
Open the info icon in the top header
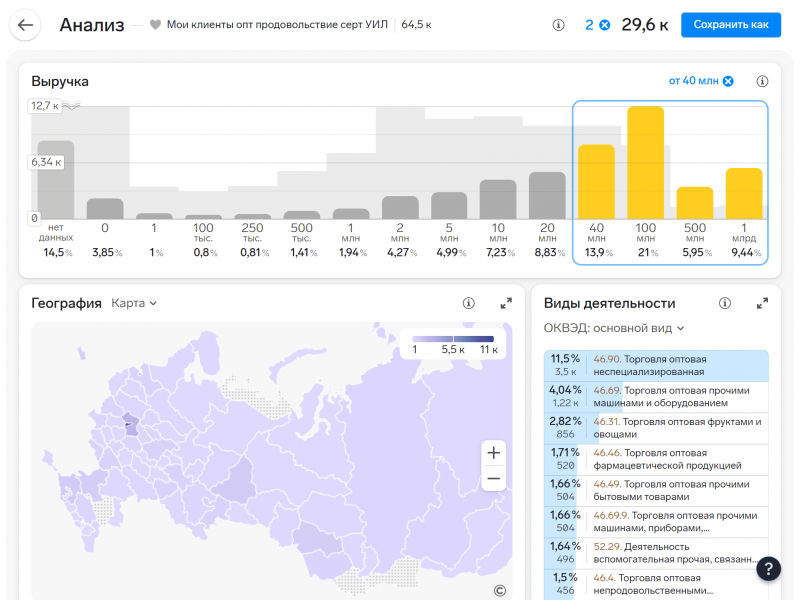[x=558, y=25]
